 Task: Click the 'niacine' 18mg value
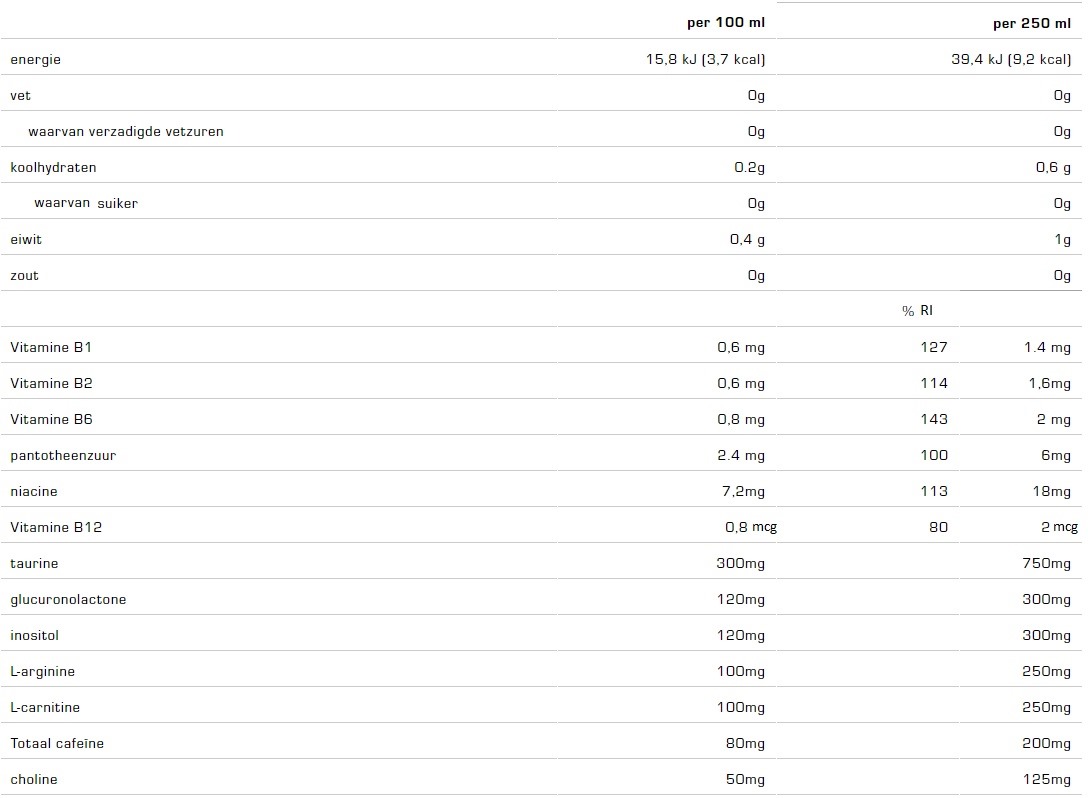coord(1051,491)
